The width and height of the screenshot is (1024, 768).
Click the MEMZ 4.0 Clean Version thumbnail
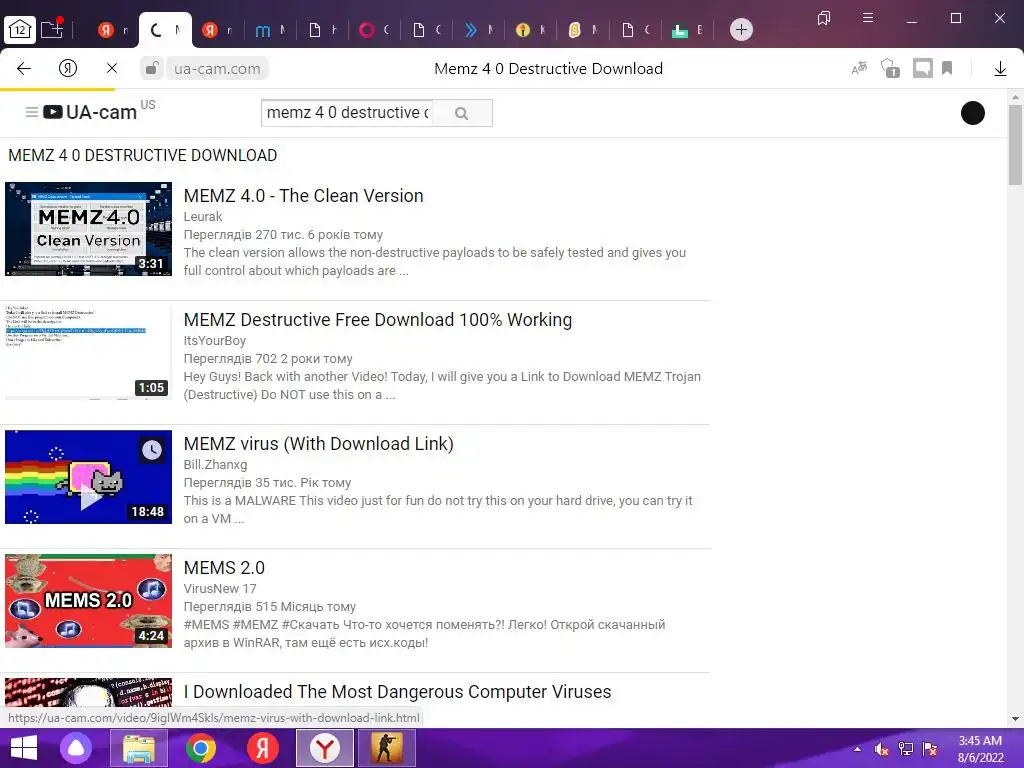(x=88, y=229)
